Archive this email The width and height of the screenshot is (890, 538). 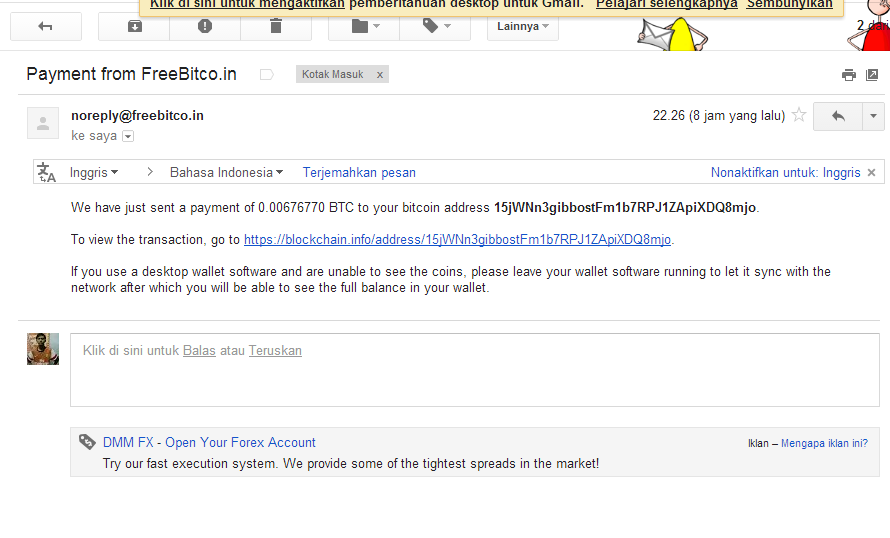pos(134,26)
